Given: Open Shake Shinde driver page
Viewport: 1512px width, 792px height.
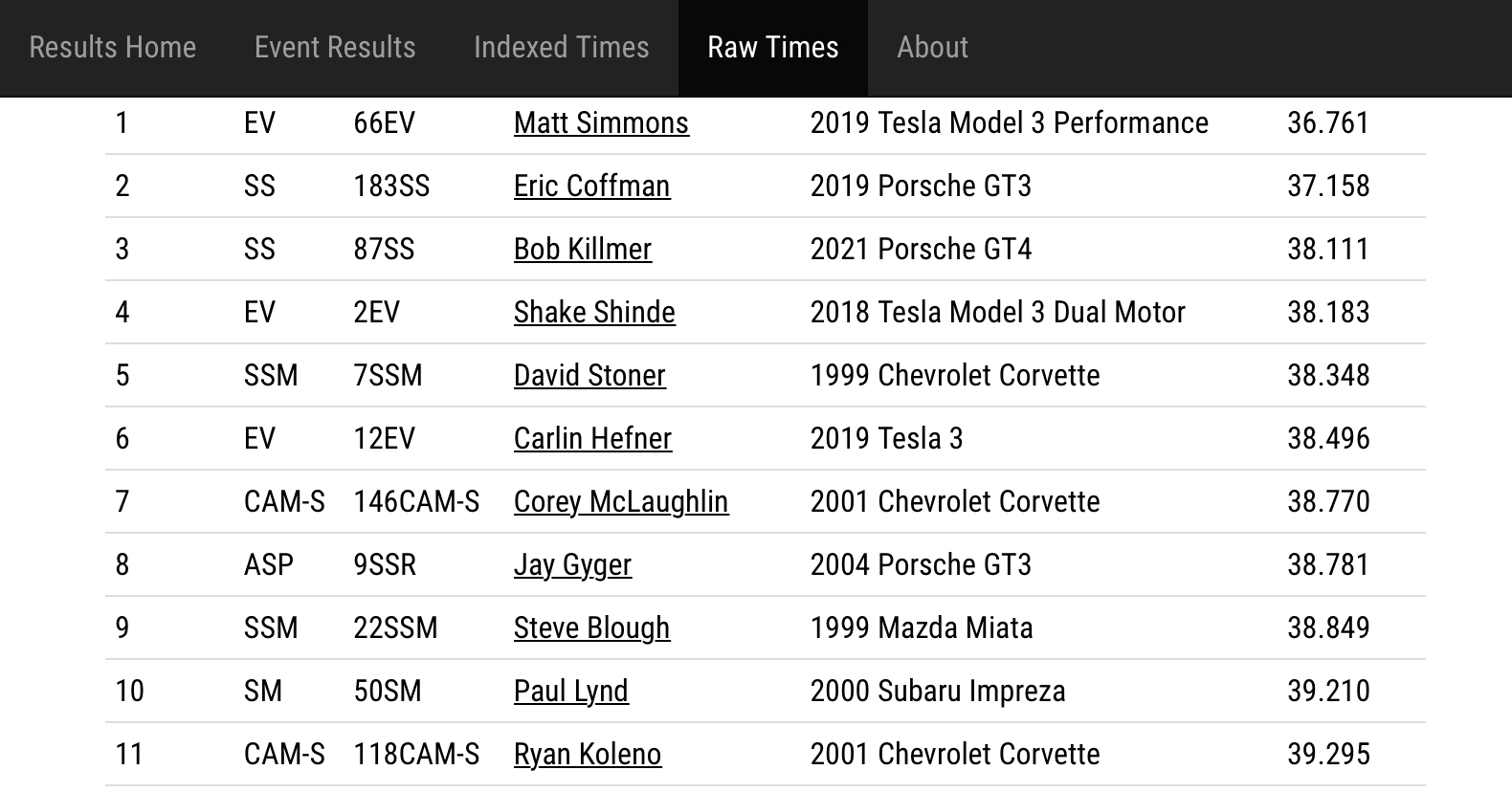Looking at the screenshot, I should (594, 313).
